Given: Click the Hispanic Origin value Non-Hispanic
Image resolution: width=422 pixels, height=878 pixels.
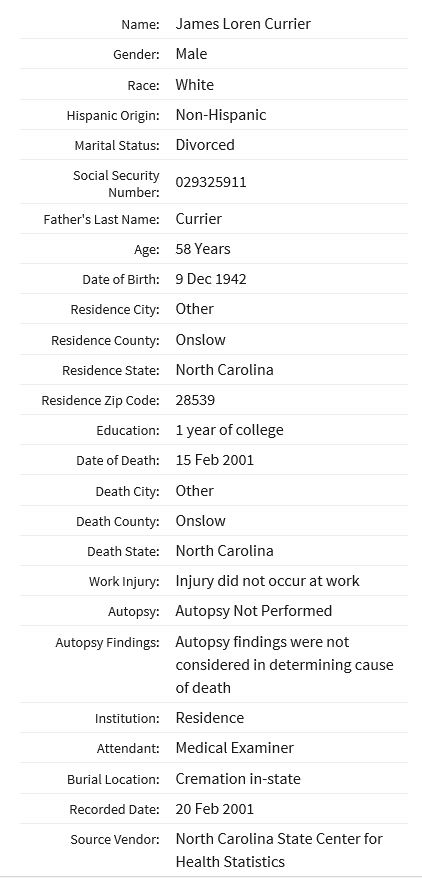Looking at the screenshot, I should pyautogui.click(x=221, y=115).
